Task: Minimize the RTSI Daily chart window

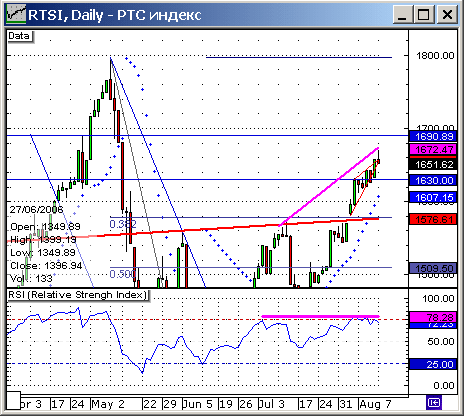Action: coord(403,15)
